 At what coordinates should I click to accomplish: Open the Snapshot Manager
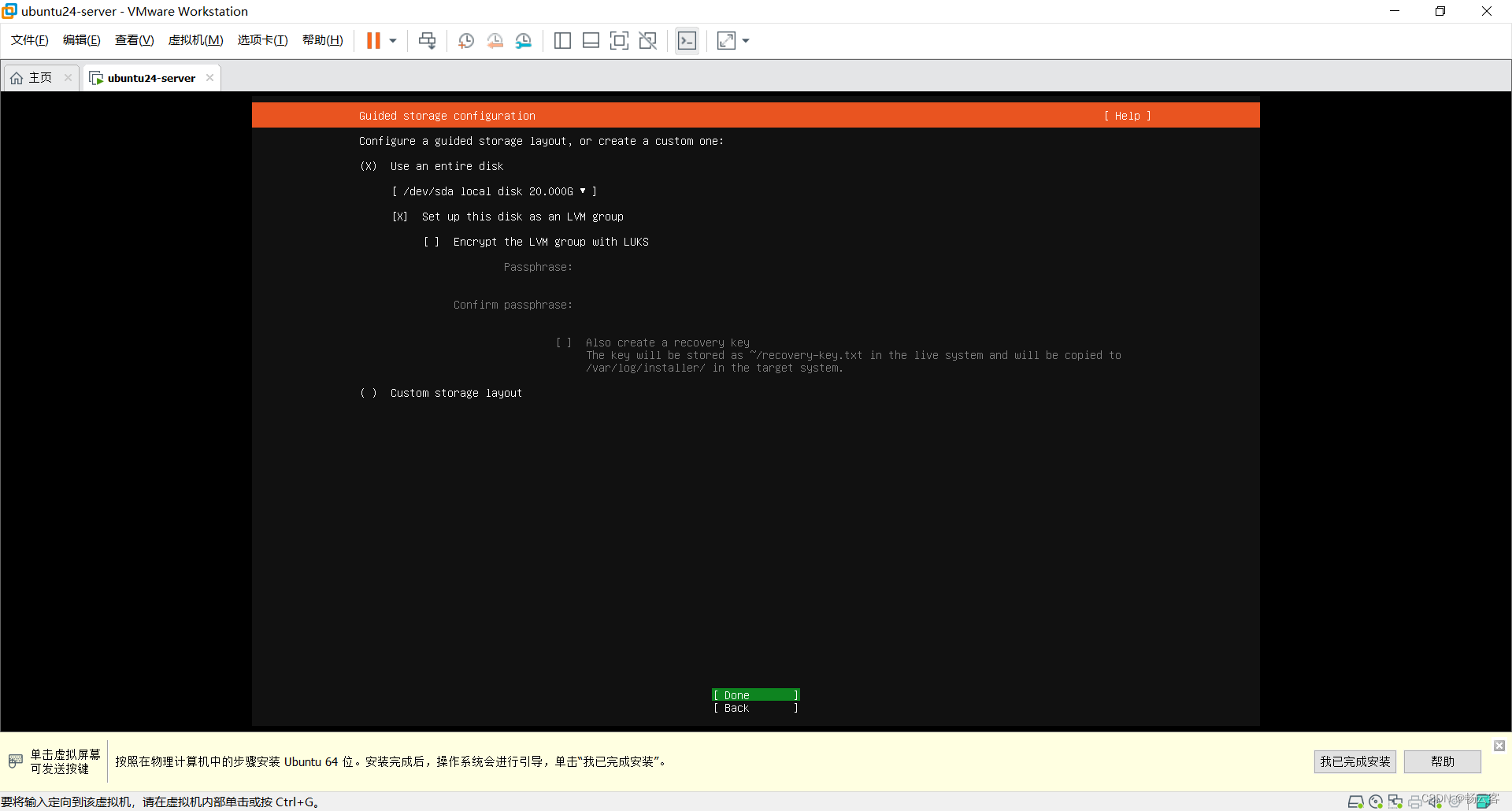tap(524, 41)
